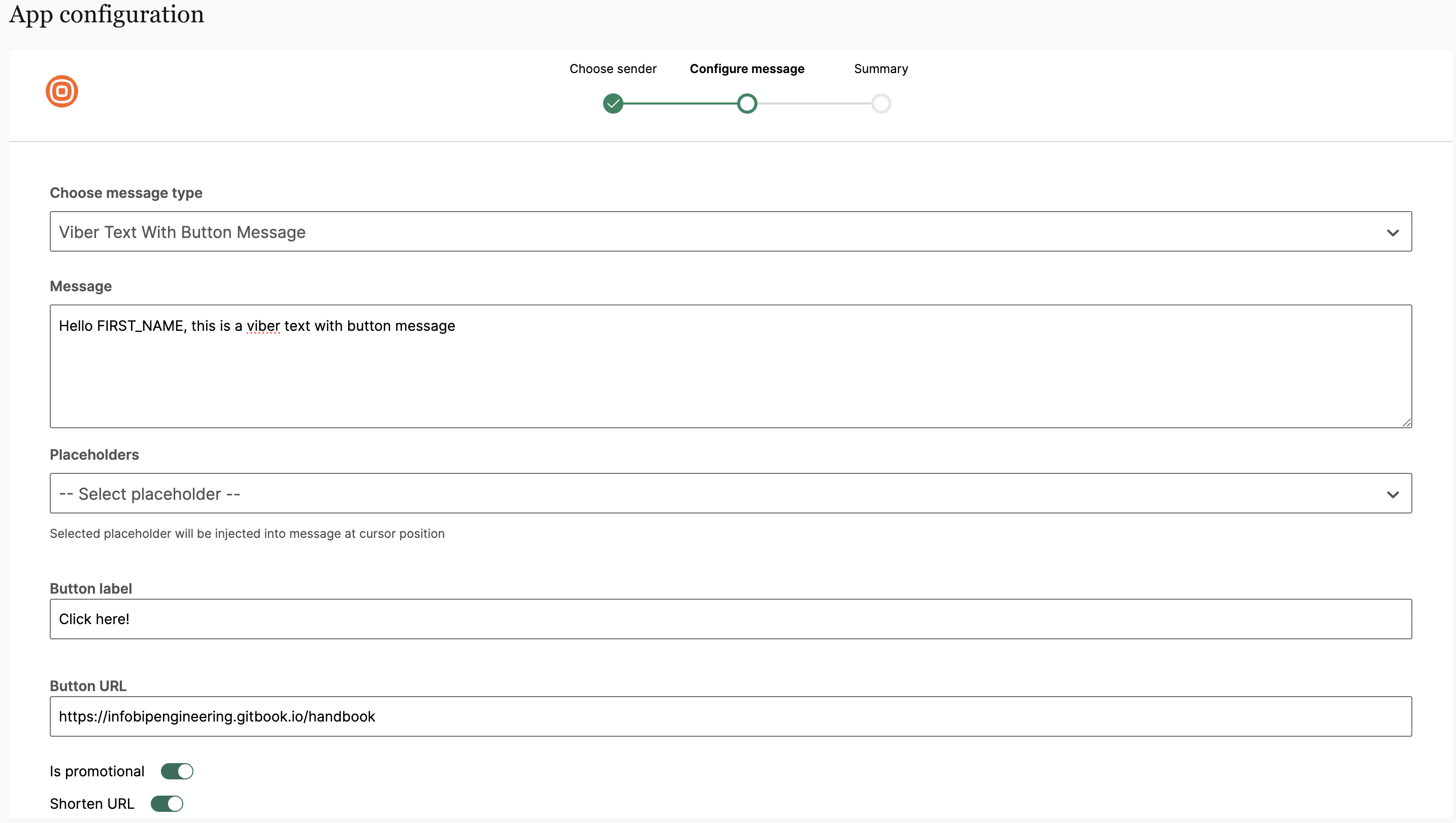1456x823 pixels.
Task: Click the orange Infobip logo icon
Action: point(61,91)
